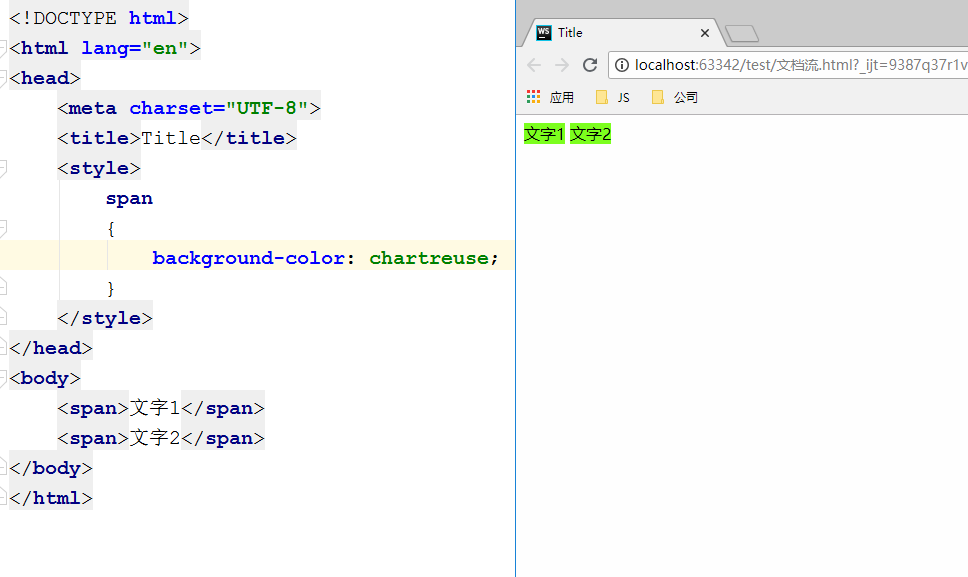Close the Title browser tab
This screenshot has height=577, width=968.
tap(704, 33)
